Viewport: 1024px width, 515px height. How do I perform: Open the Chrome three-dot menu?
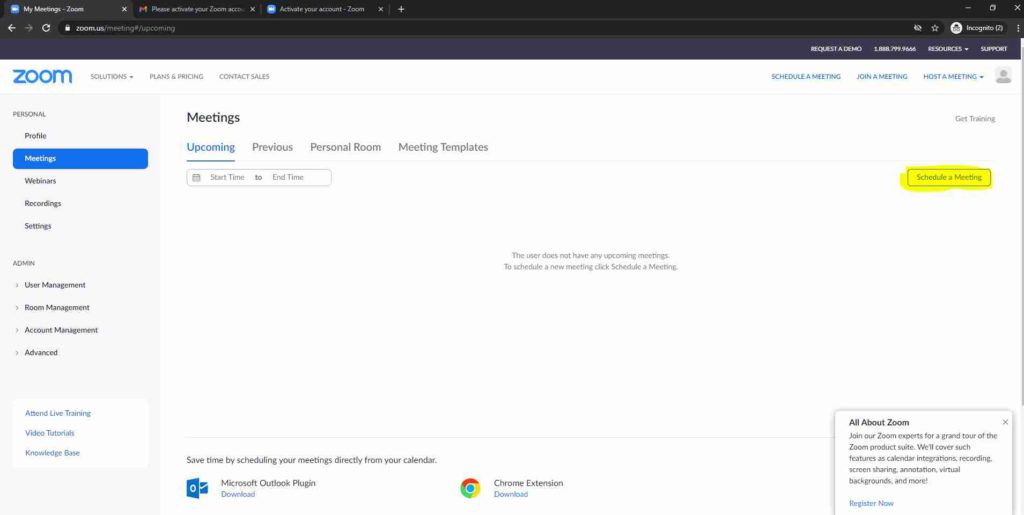[x=1017, y=28]
